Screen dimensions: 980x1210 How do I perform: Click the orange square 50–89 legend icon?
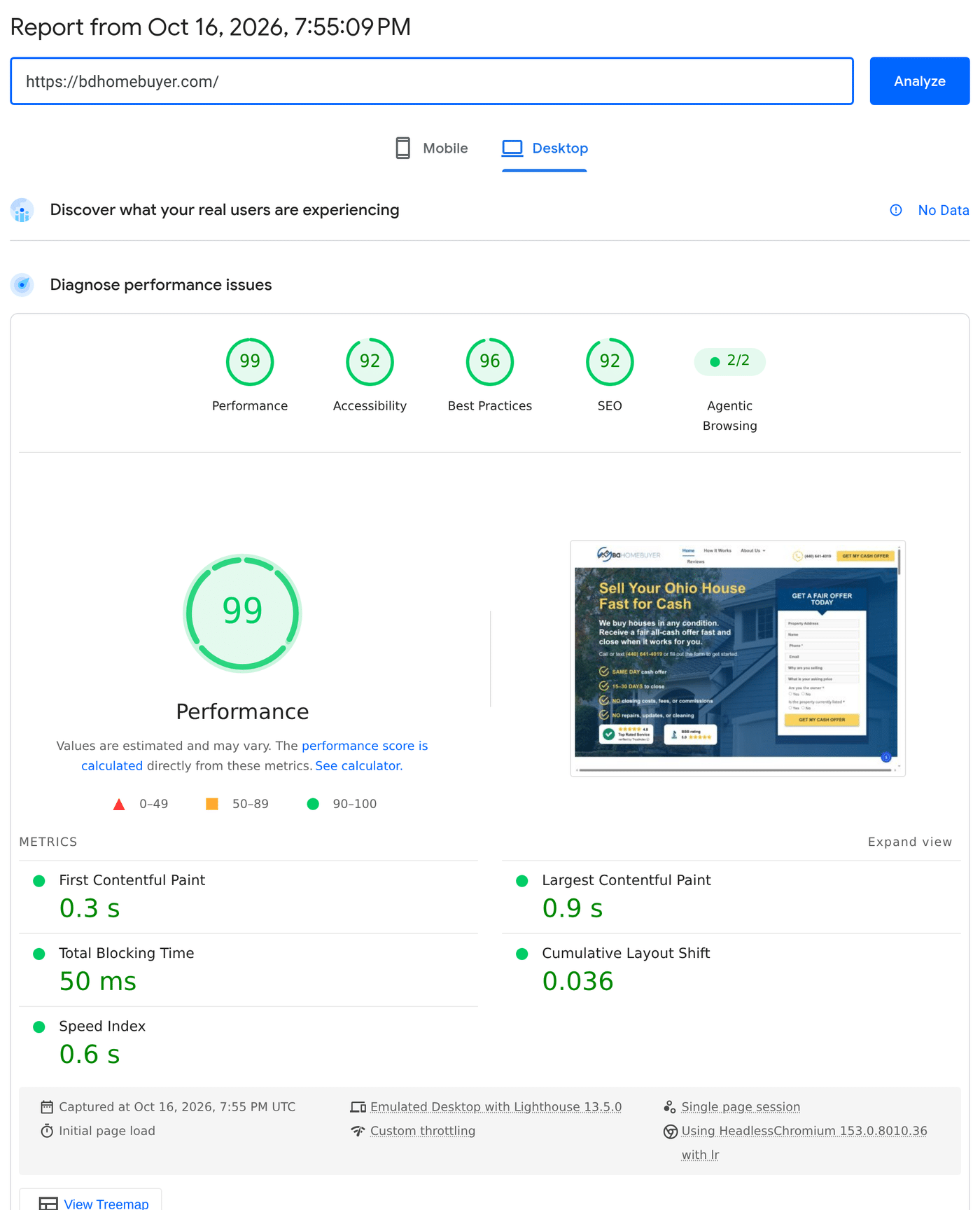[x=212, y=804]
